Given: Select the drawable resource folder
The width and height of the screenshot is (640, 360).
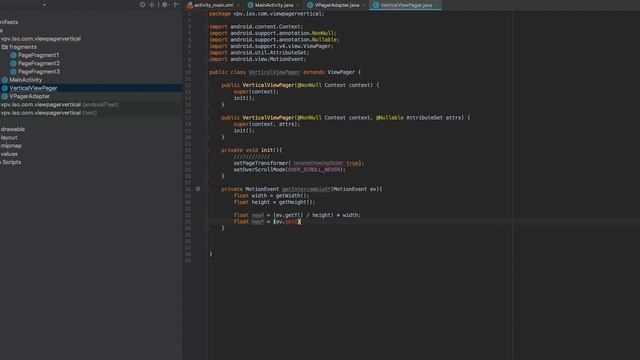Looking at the screenshot, I should coord(13,129).
